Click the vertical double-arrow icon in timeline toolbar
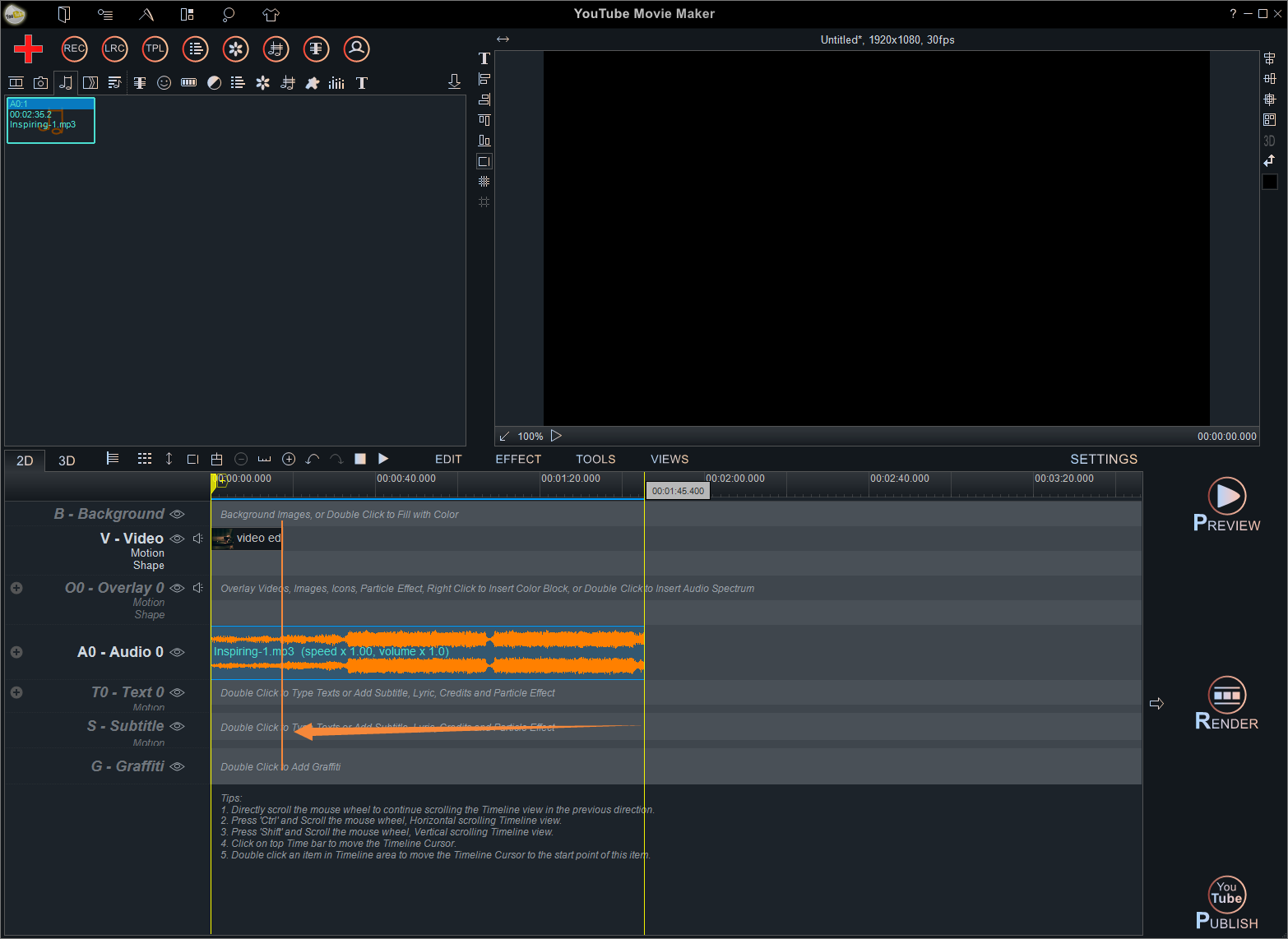The height and width of the screenshot is (939, 1288). tap(169, 459)
